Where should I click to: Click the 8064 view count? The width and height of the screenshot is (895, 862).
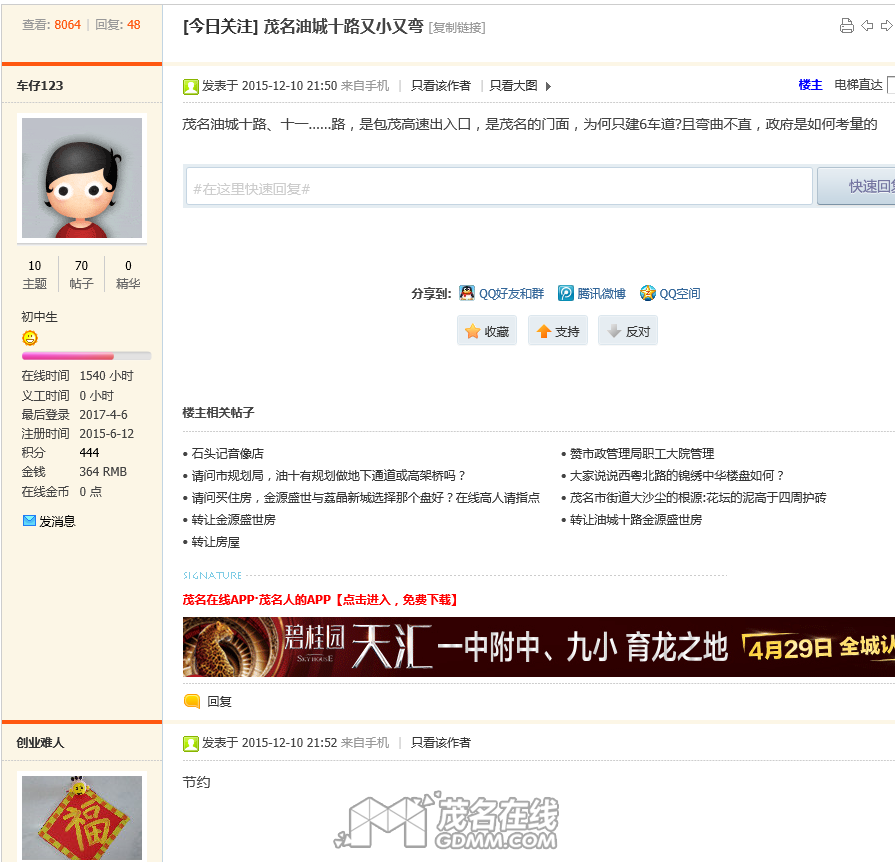(x=67, y=25)
